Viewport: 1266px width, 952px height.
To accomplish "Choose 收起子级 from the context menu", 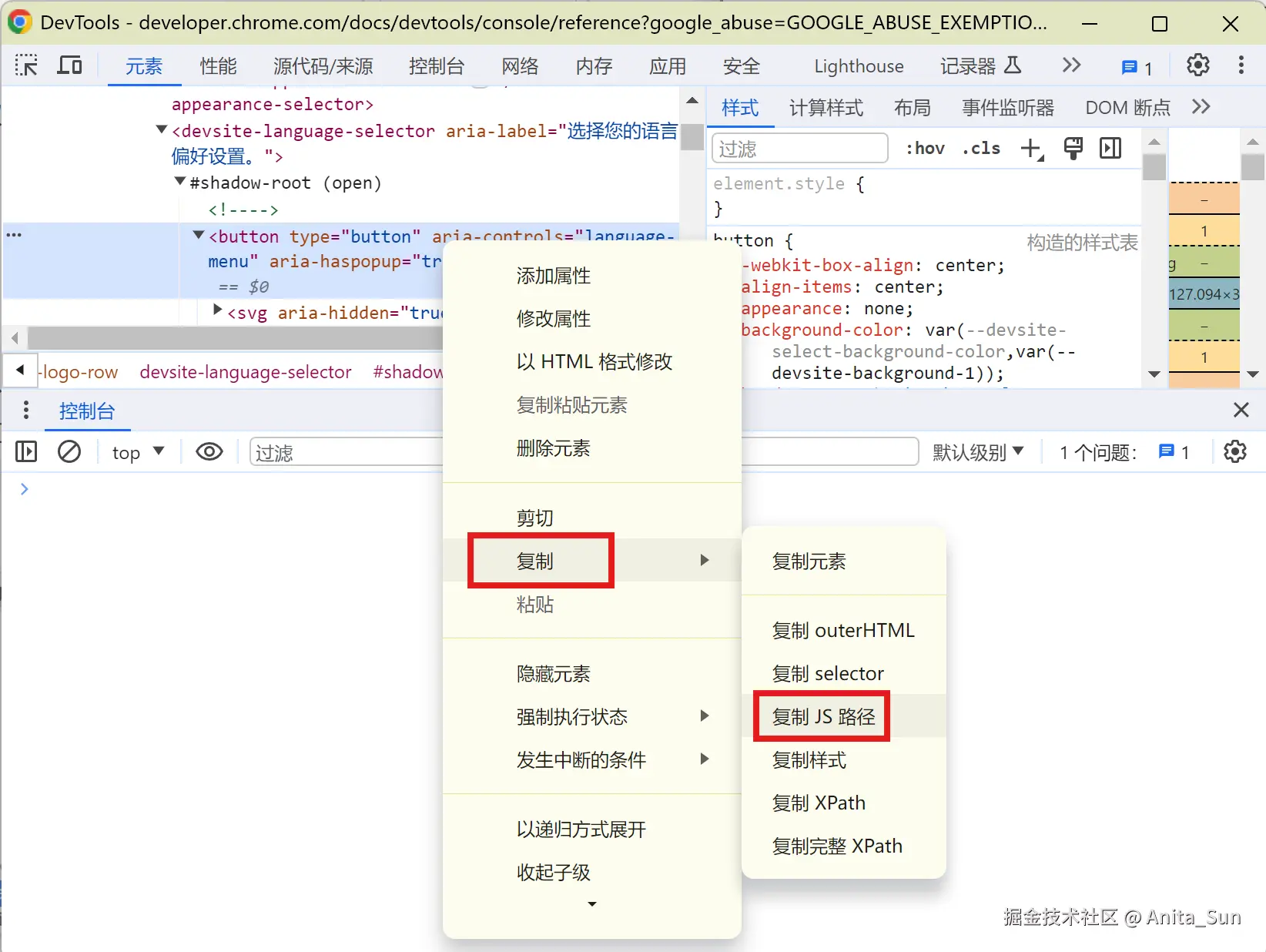I will (592, 873).
